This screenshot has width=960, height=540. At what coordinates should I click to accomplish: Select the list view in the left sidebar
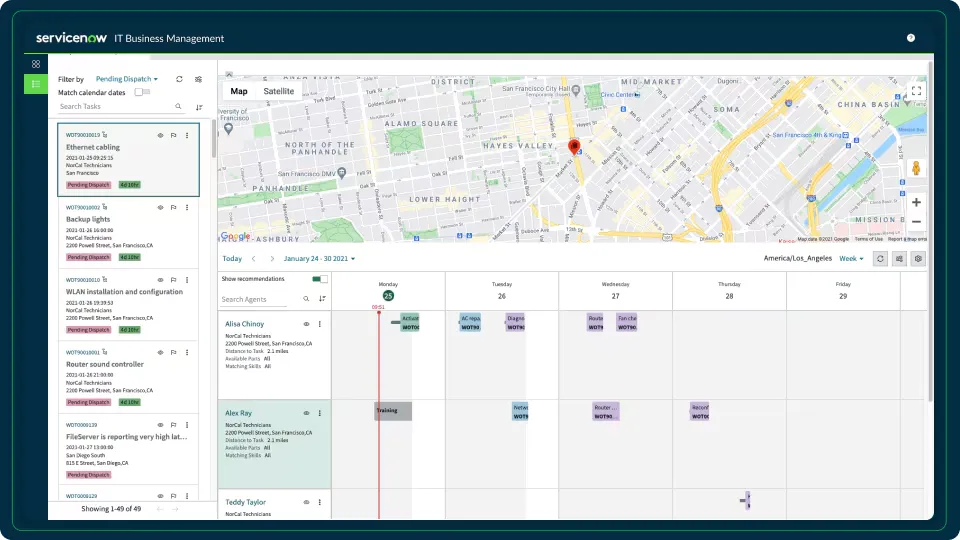36,84
